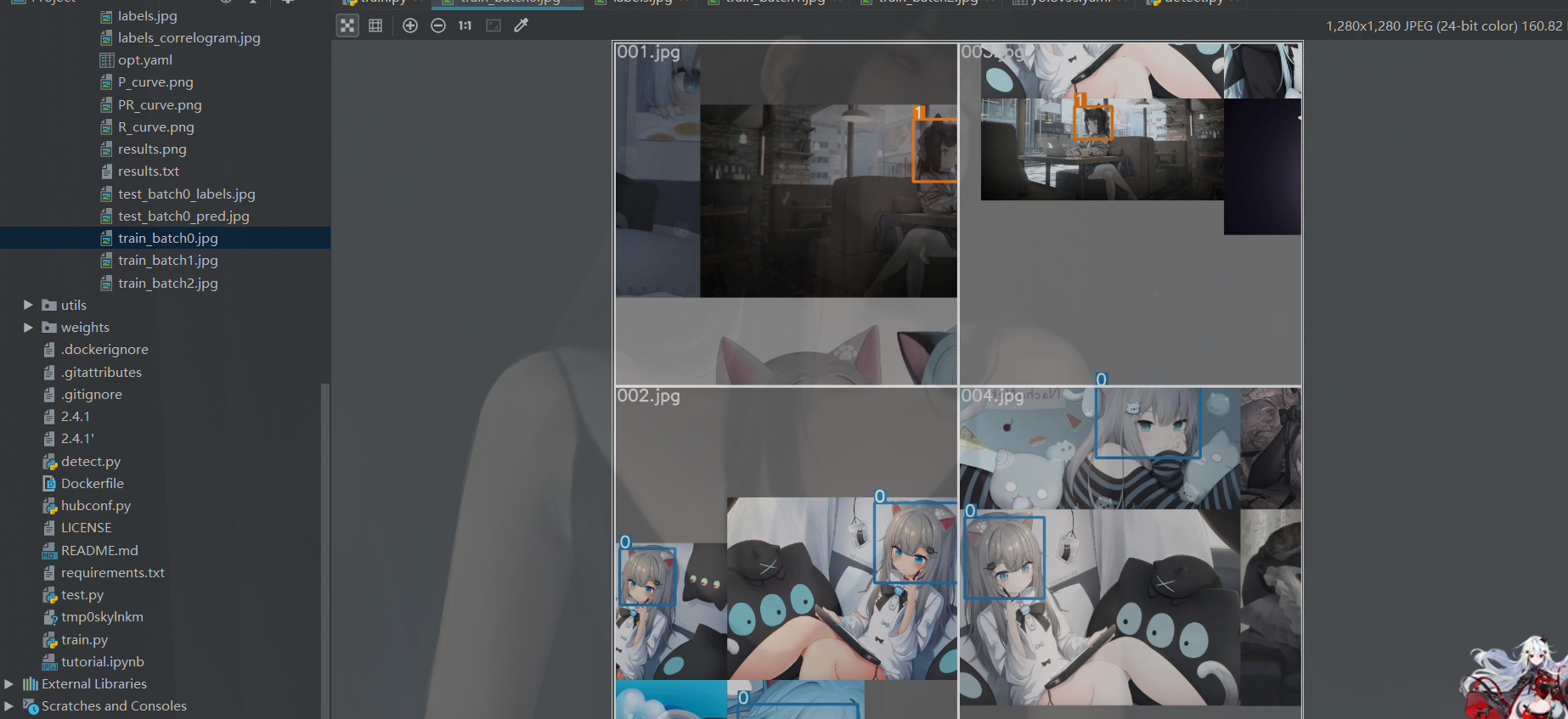Expand the weights folder

coord(28,327)
